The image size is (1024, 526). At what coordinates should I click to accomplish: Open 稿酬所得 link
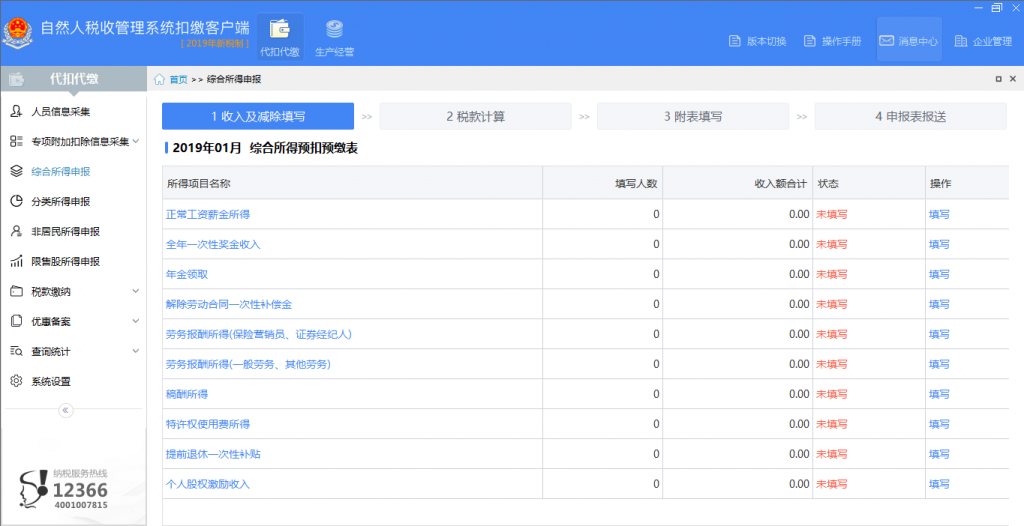pyautogui.click(x=187, y=394)
